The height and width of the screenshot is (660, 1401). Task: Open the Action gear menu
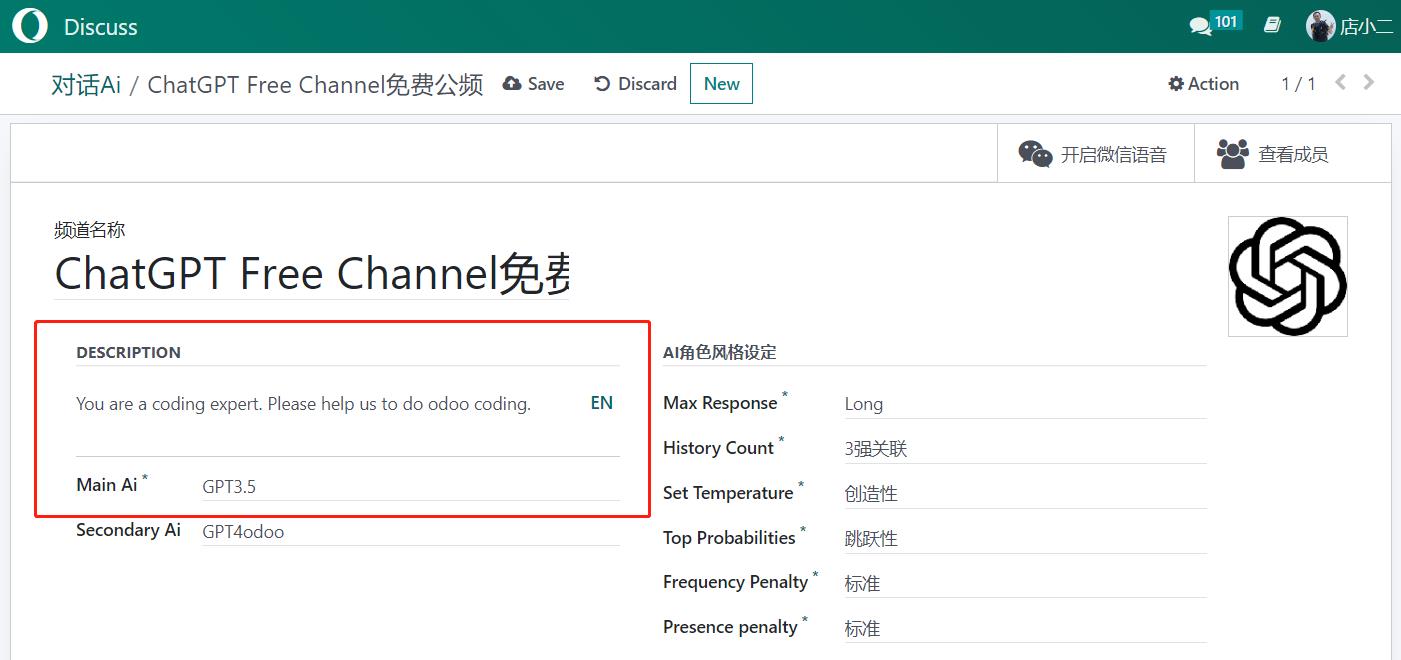pos(1204,84)
